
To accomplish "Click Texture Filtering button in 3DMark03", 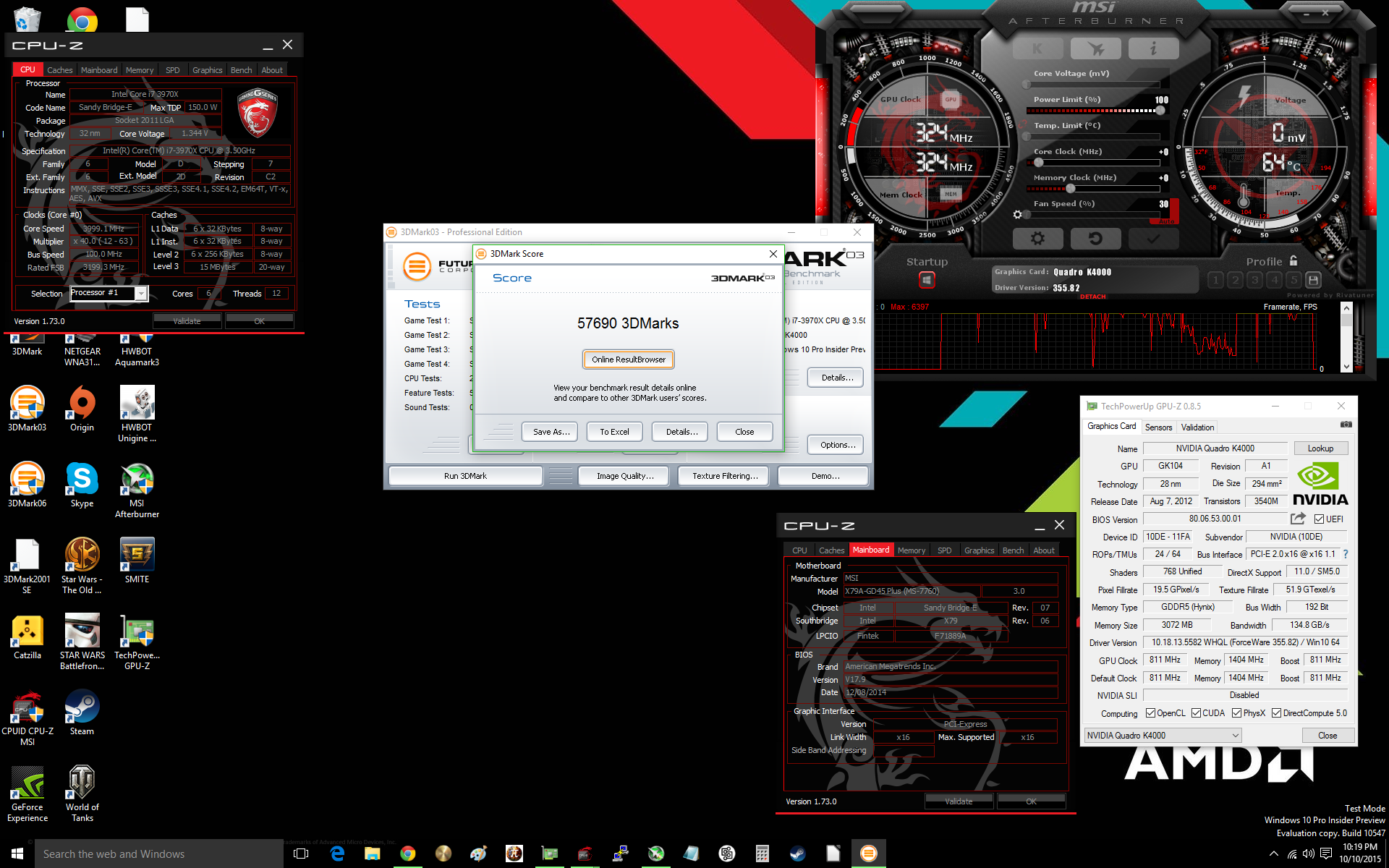I will click(x=725, y=476).
